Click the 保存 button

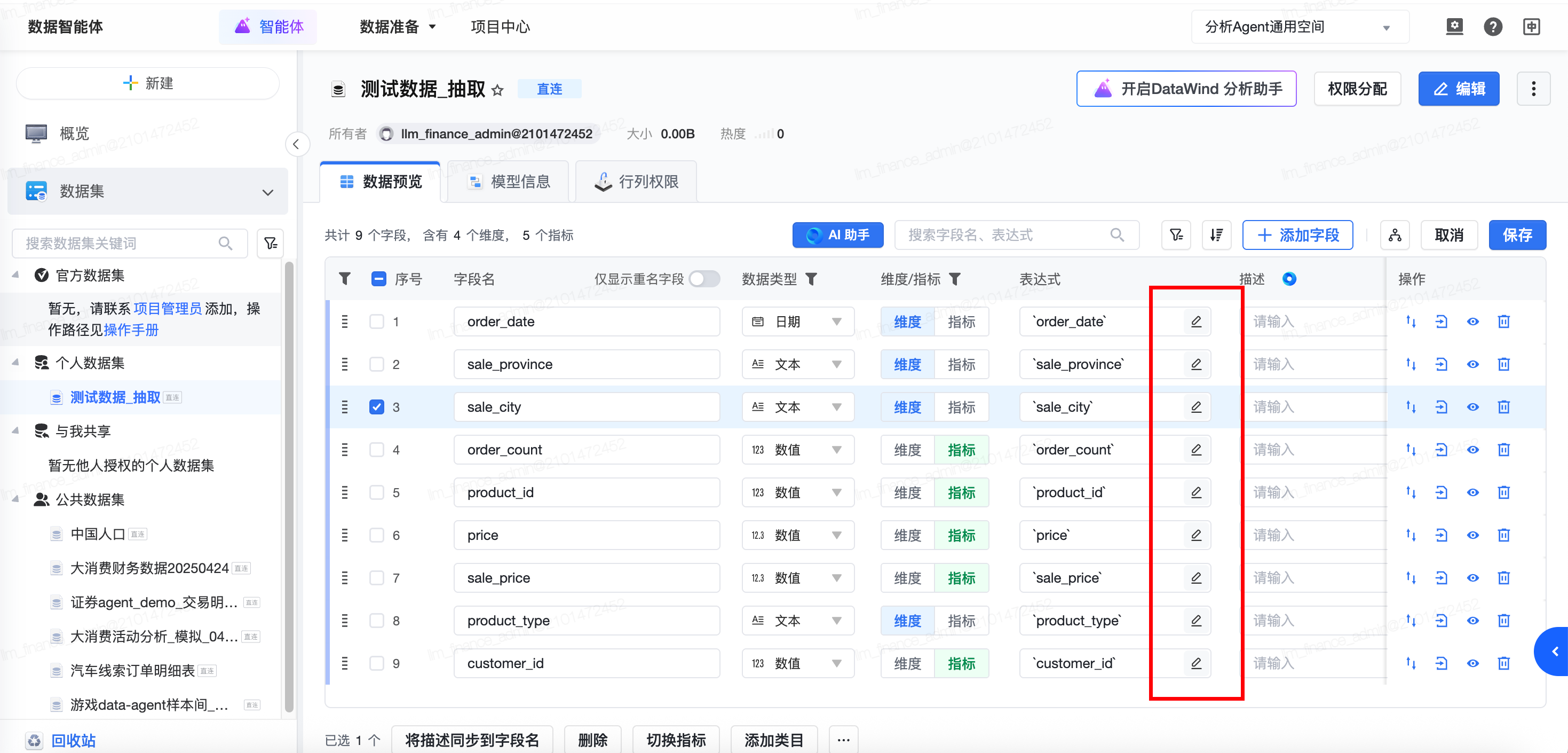click(x=1517, y=234)
